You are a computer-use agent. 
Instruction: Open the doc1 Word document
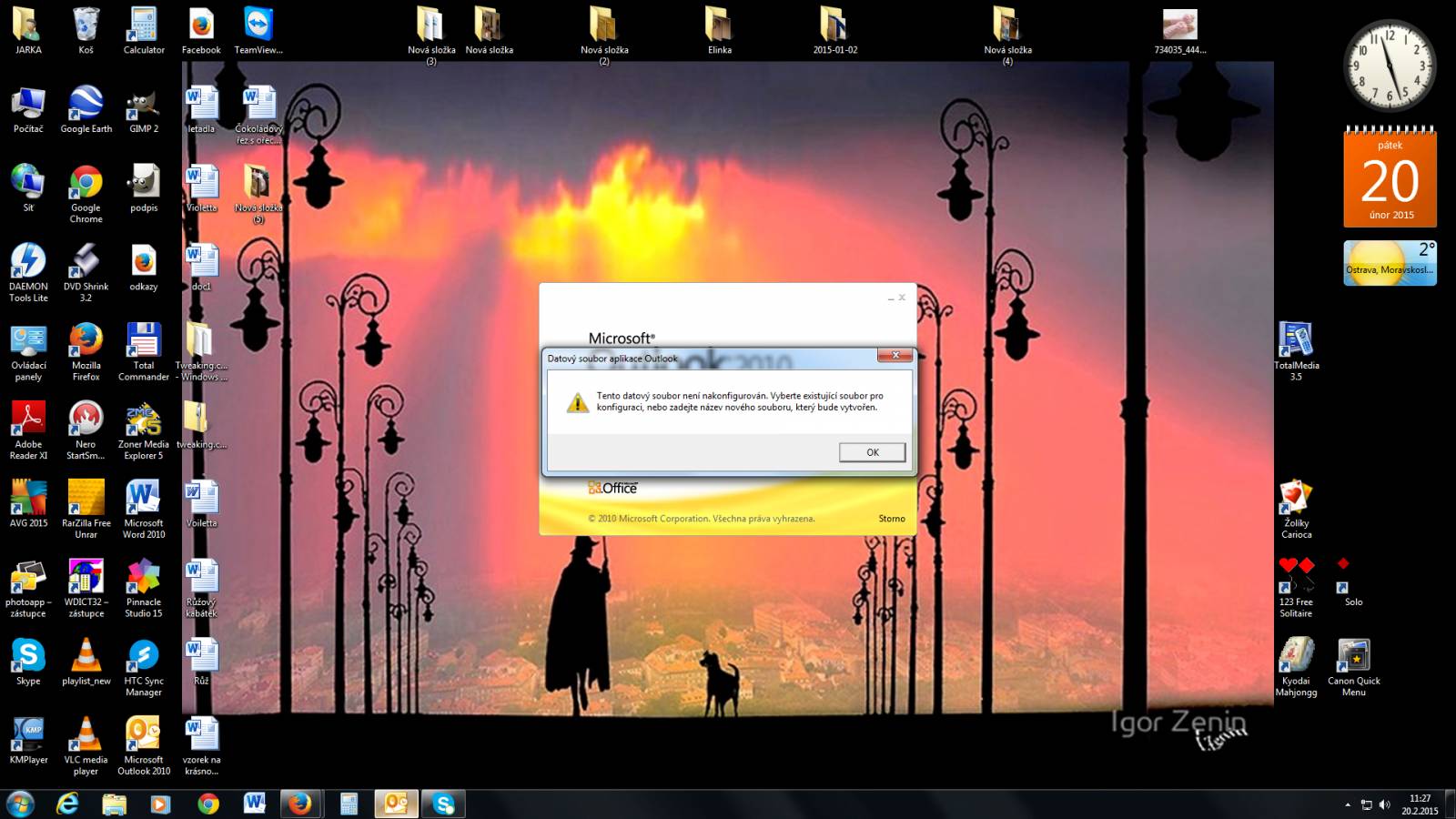201,267
